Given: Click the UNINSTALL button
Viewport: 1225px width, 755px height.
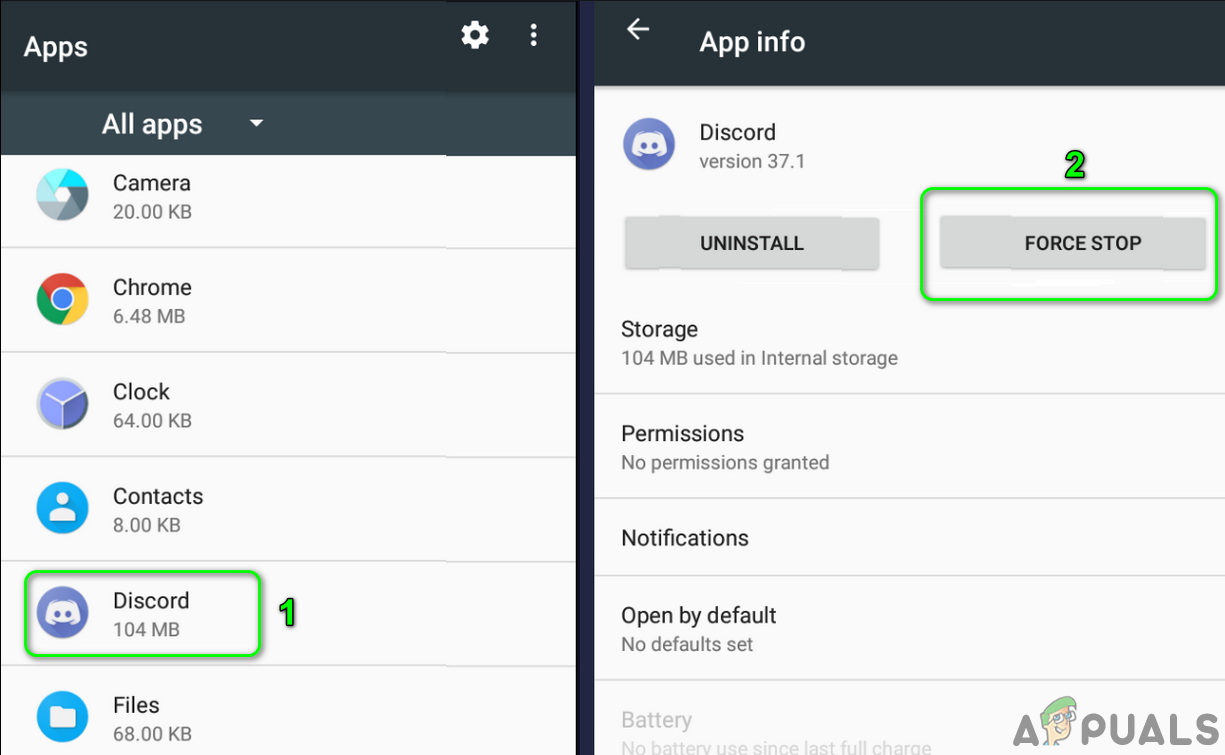Looking at the screenshot, I should [752, 243].
